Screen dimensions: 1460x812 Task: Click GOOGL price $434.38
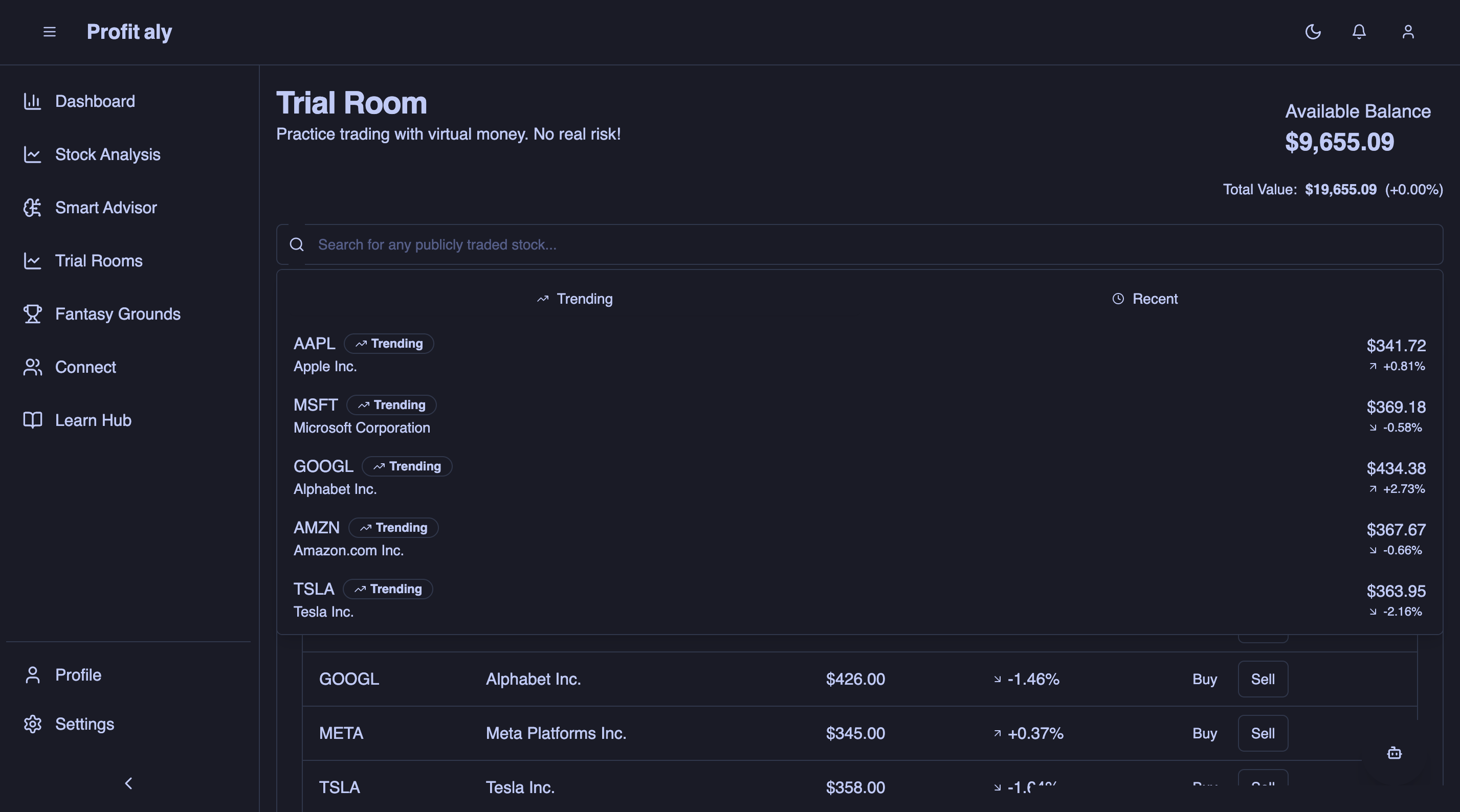(x=1396, y=468)
